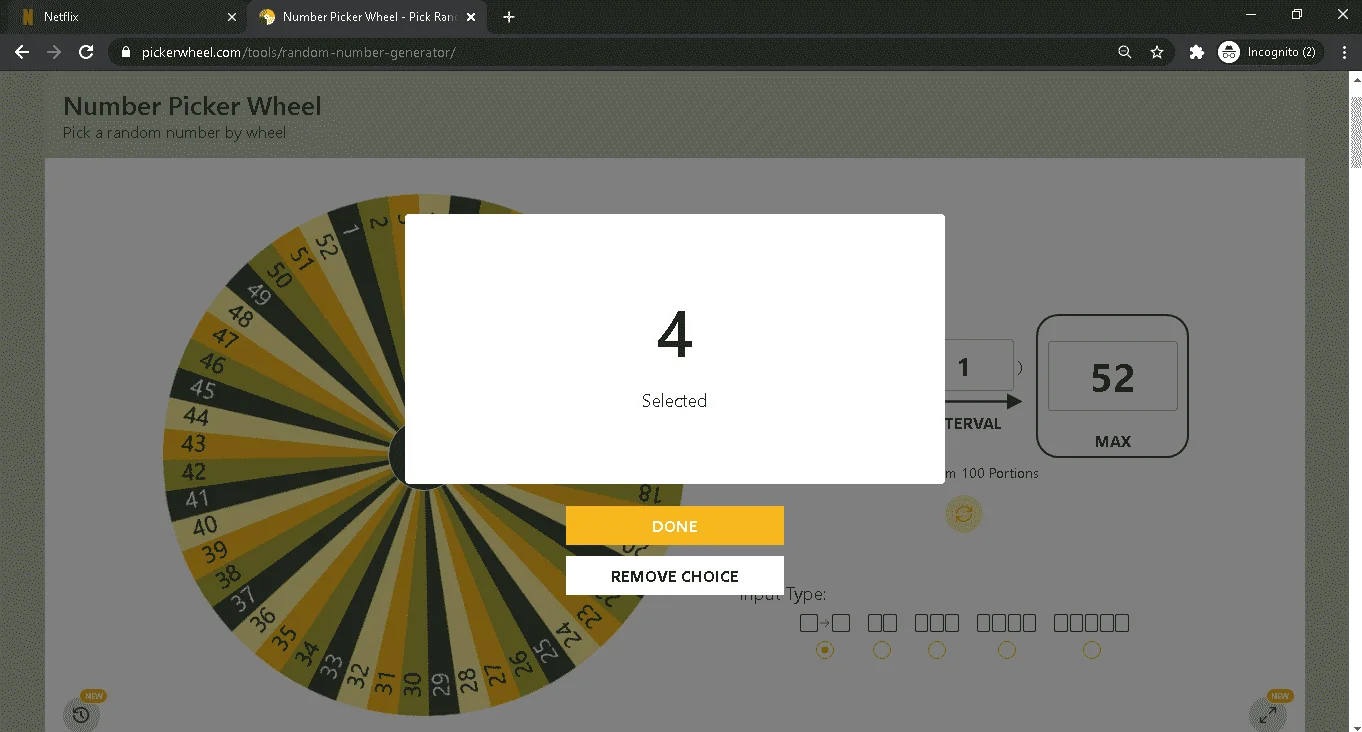Select the five-digit input type radio button
Viewport: 1362px width, 732px height.
[x=1092, y=650]
